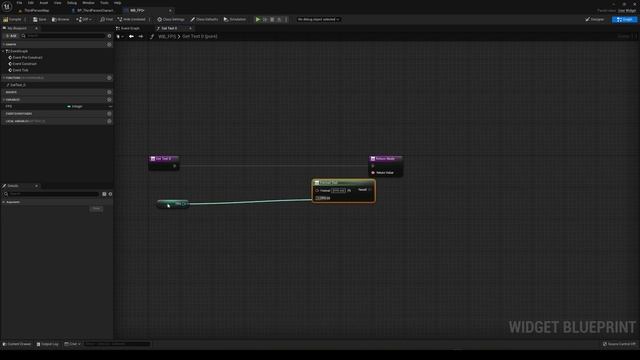Open Class Defaults
The width and height of the screenshot is (640, 360).
[x=204, y=19]
